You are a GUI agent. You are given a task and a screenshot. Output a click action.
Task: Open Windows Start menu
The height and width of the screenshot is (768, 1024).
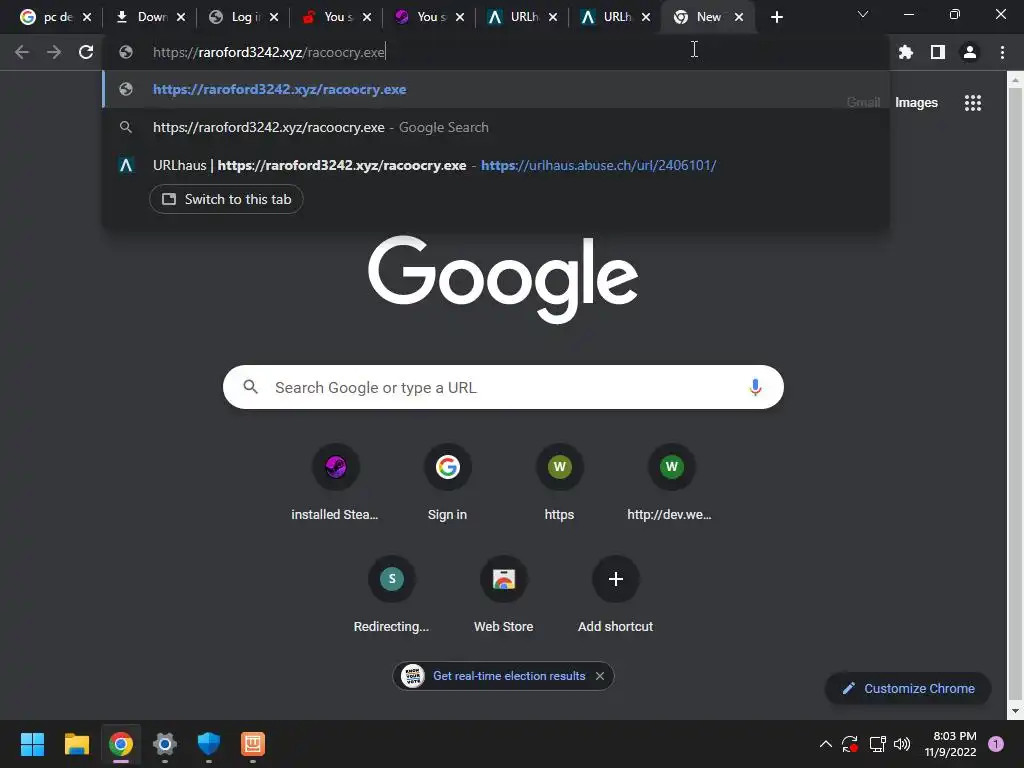(x=32, y=744)
